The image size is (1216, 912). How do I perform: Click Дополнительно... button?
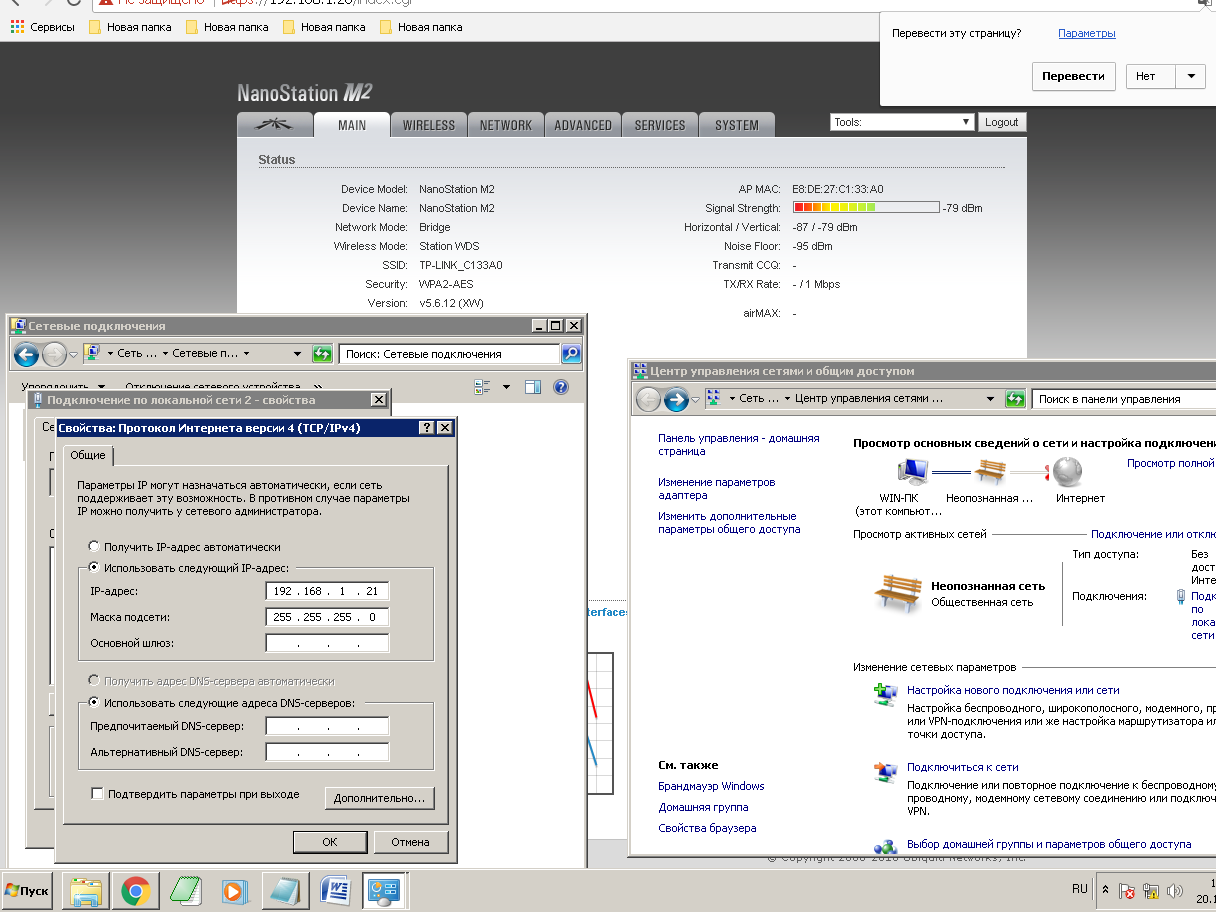(x=380, y=798)
